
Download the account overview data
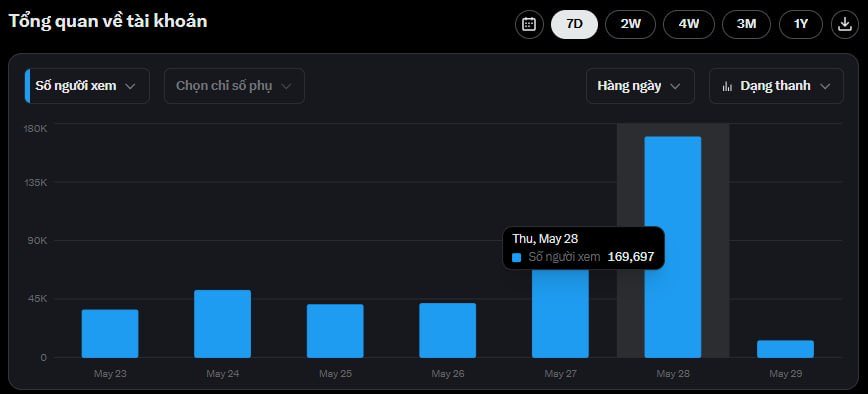click(845, 24)
